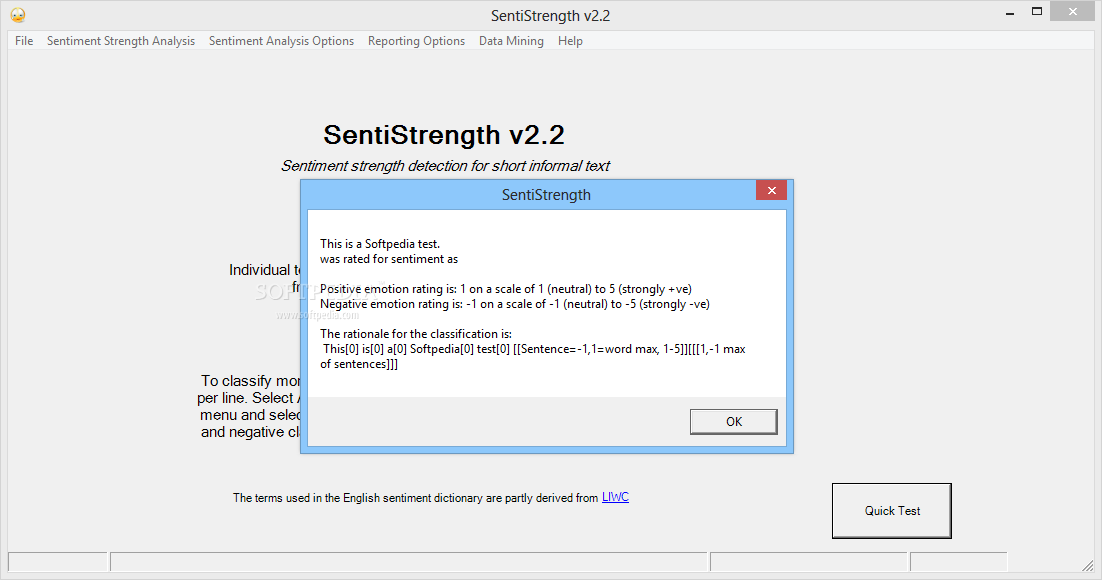This screenshot has width=1102, height=580.
Task: Follow the LIWC hyperlink
Action: coord(615,497)
